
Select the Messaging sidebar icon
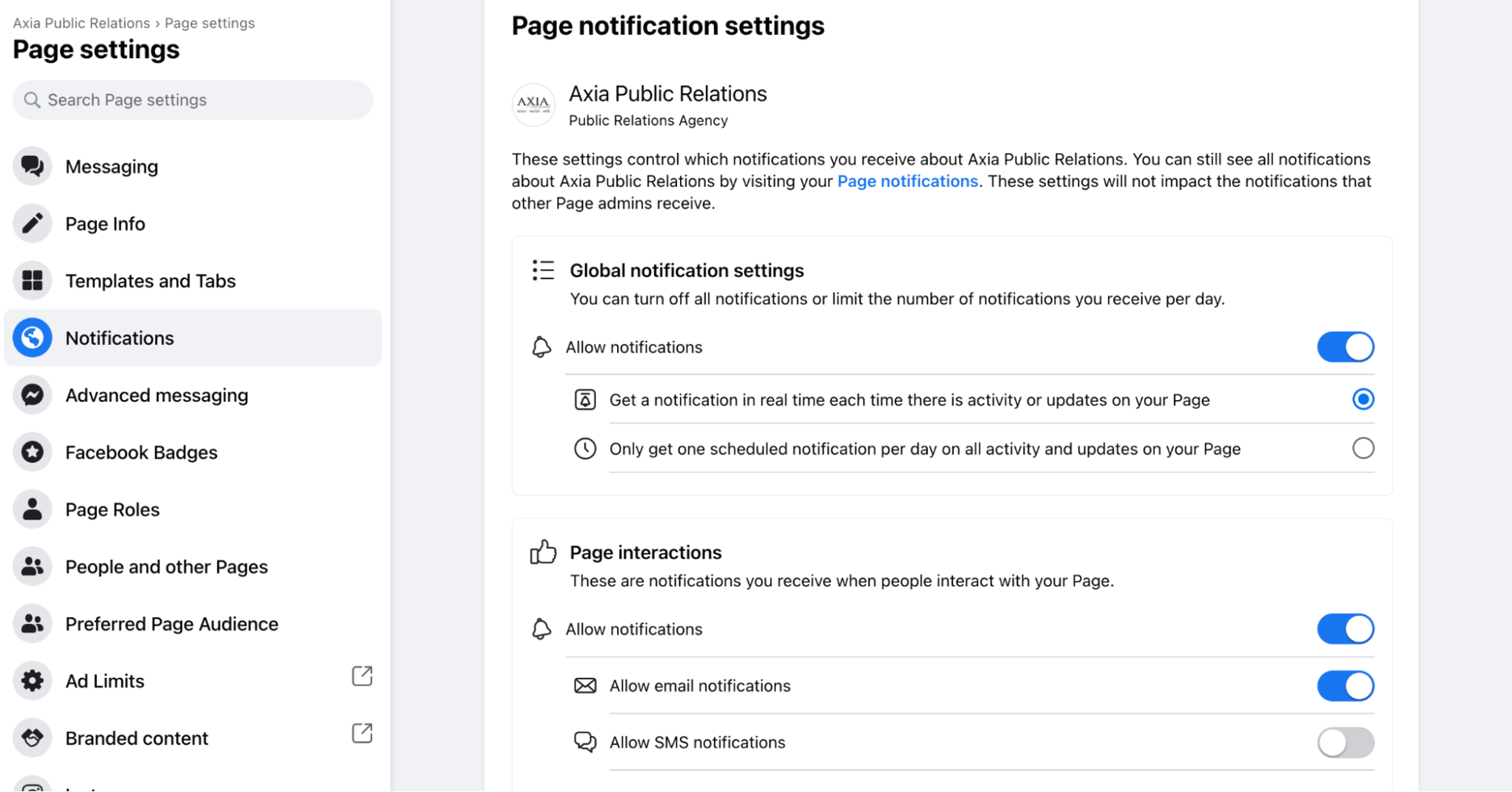(x=32, y=166)
